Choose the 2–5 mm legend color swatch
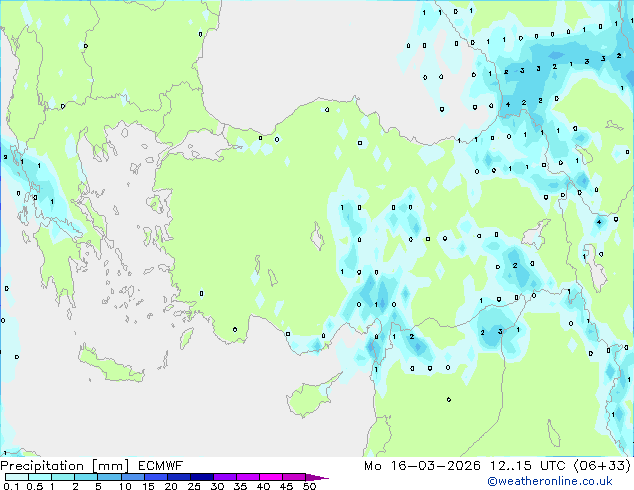The height and width of the screenshot is (490, 634). click(x=86, y=477)
